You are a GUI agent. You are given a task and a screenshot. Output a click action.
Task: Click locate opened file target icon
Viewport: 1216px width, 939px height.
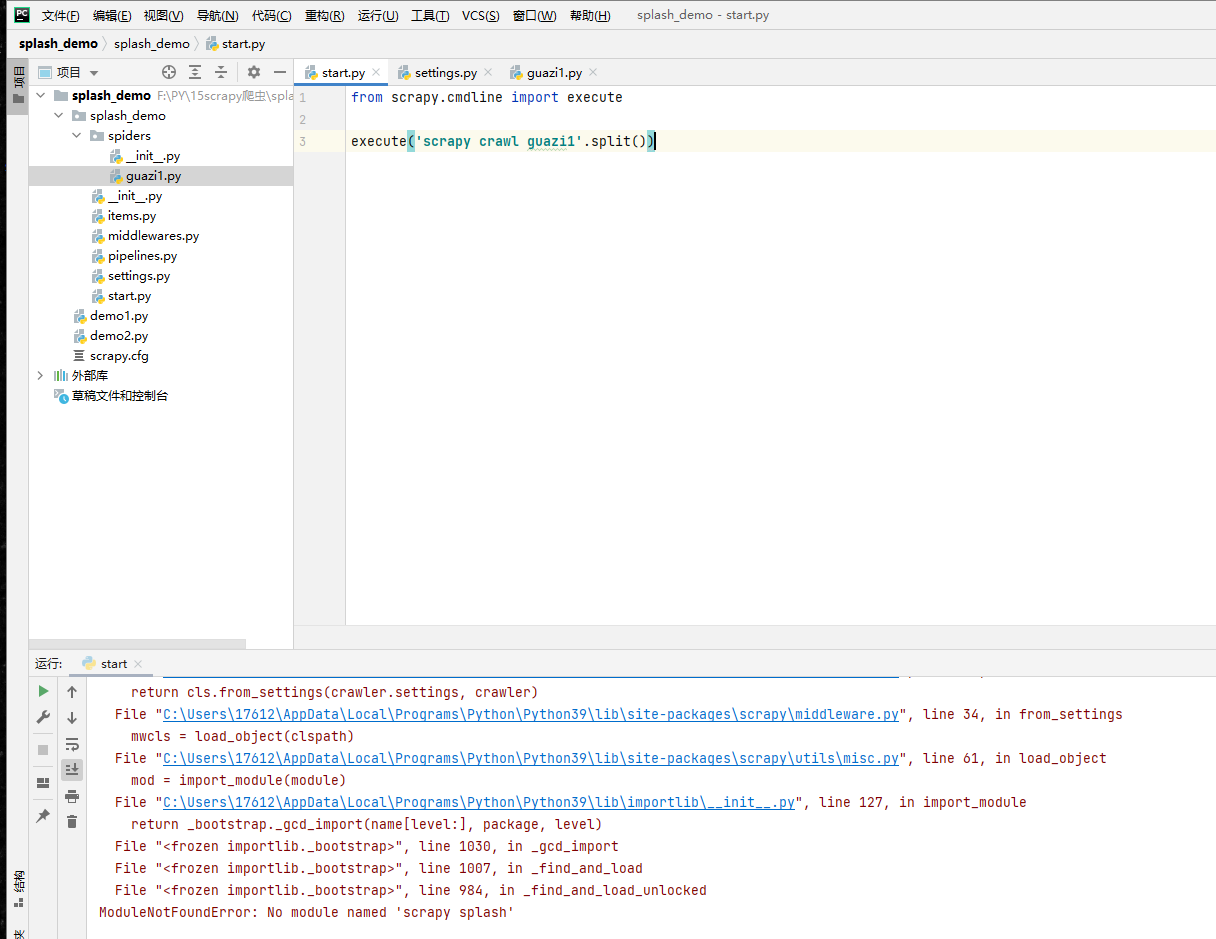pos(169,72)
